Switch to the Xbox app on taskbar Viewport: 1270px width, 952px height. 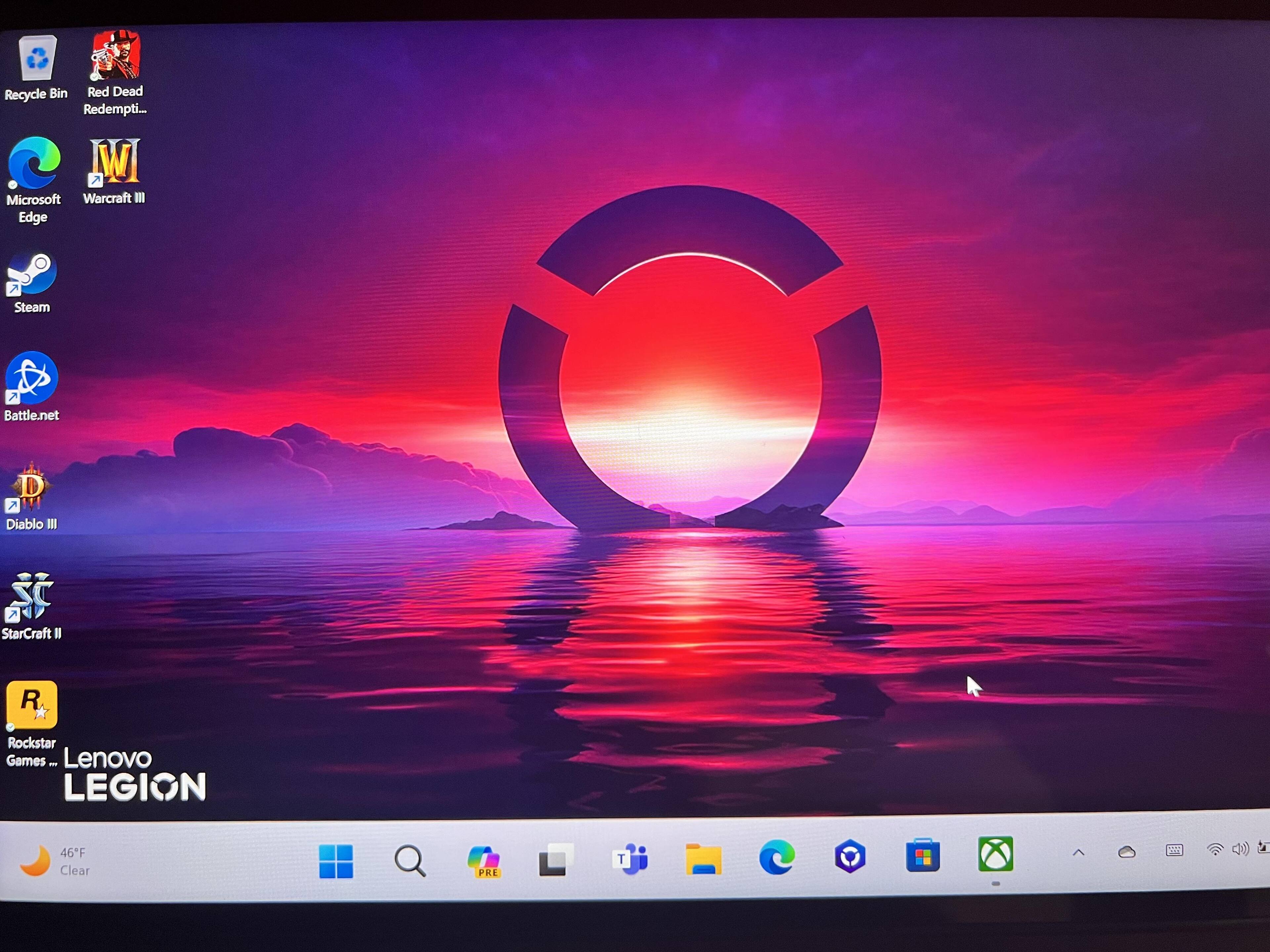point(995,854)
